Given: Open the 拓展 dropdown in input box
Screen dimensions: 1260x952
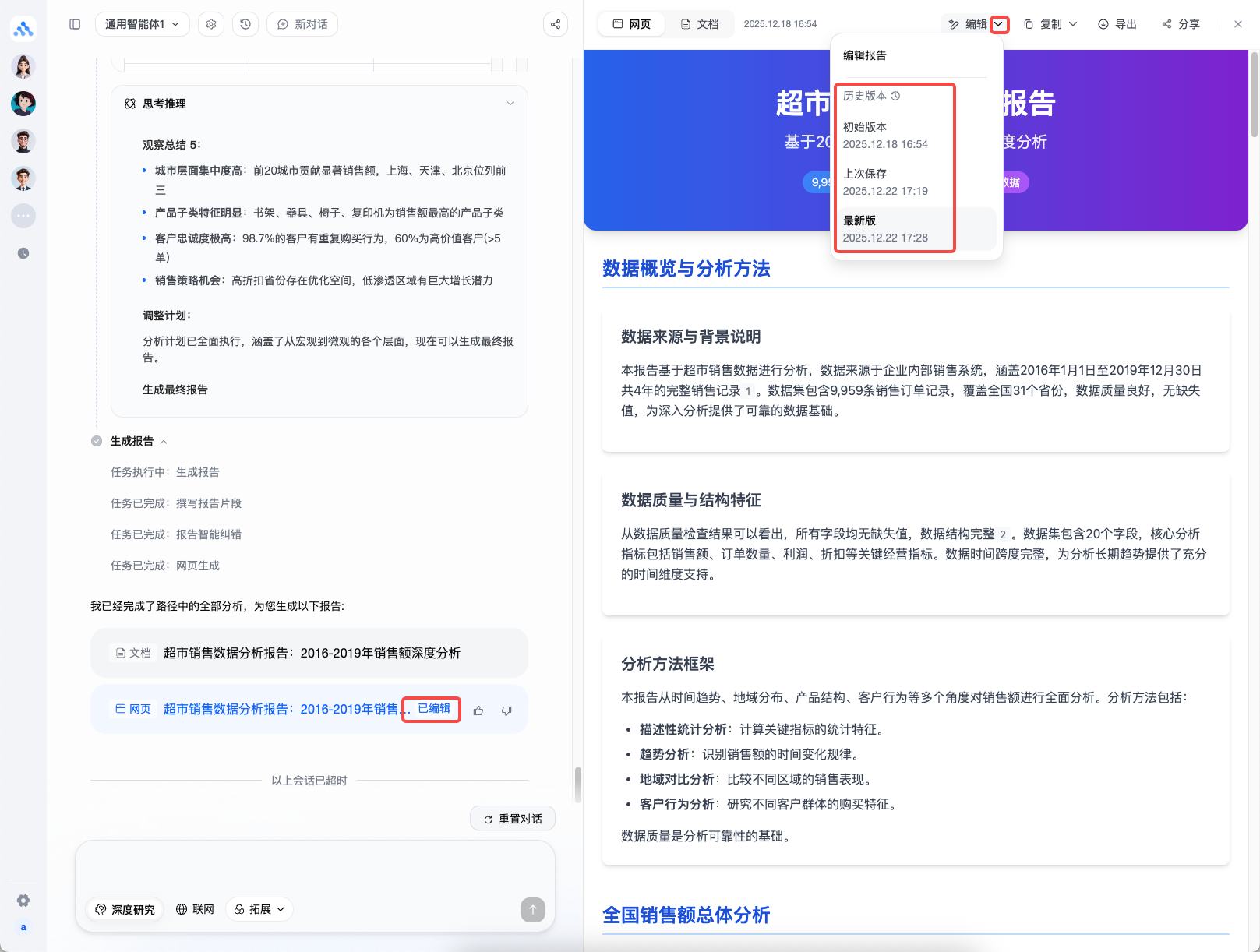Looking at the screenshot, I should [259, 909].
